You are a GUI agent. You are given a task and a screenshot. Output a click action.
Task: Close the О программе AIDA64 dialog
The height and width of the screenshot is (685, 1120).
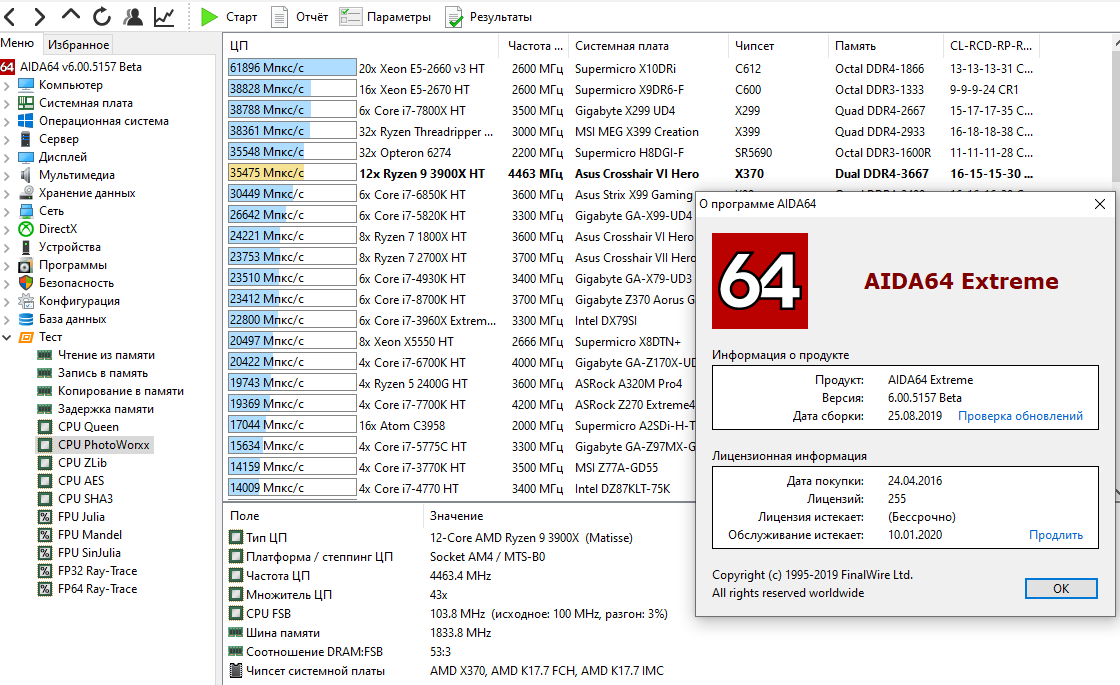[x=1099, y=204]
